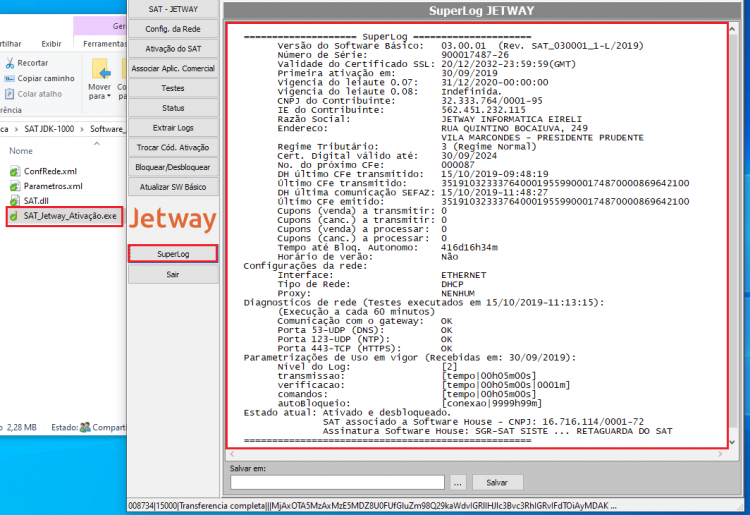This screenshot has width=750, height=515.
Task: Open the Exibir tab in Explorer
Action: (51, 44)
